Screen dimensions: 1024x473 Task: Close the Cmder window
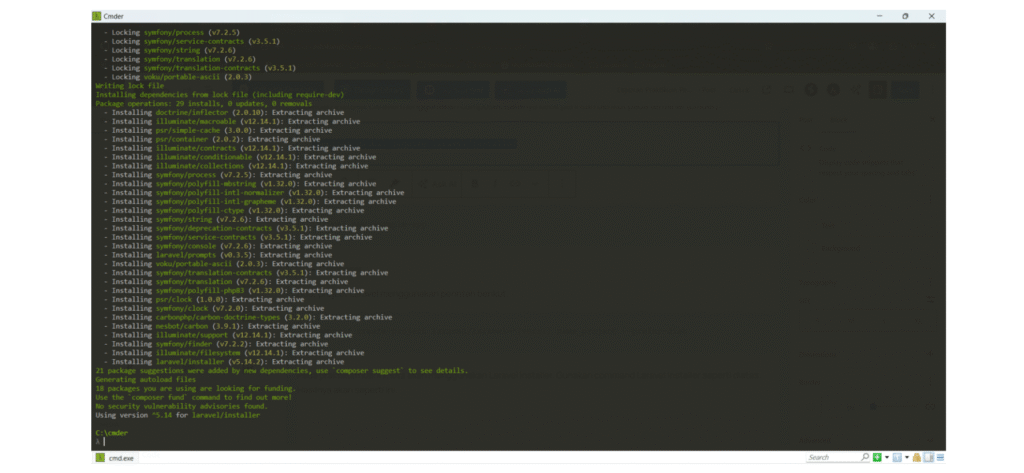coord(930,16)
